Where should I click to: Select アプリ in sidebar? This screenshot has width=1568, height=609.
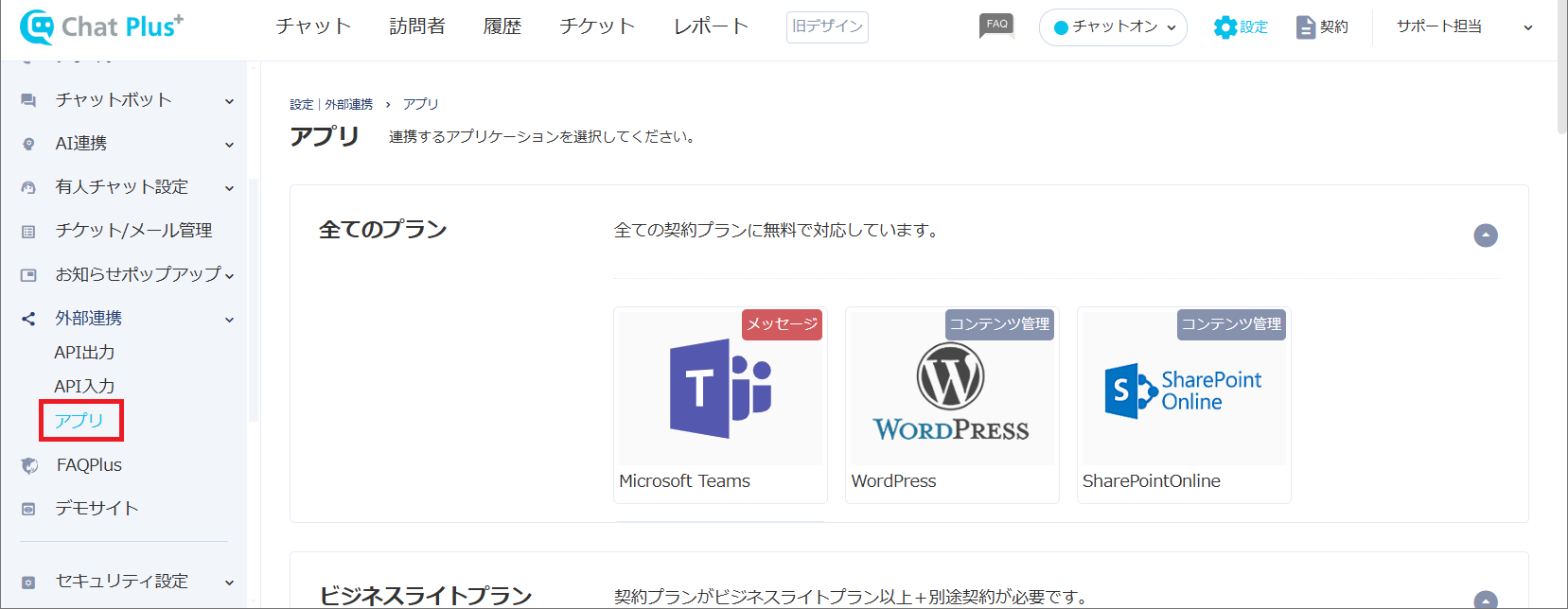pos(79,421)
